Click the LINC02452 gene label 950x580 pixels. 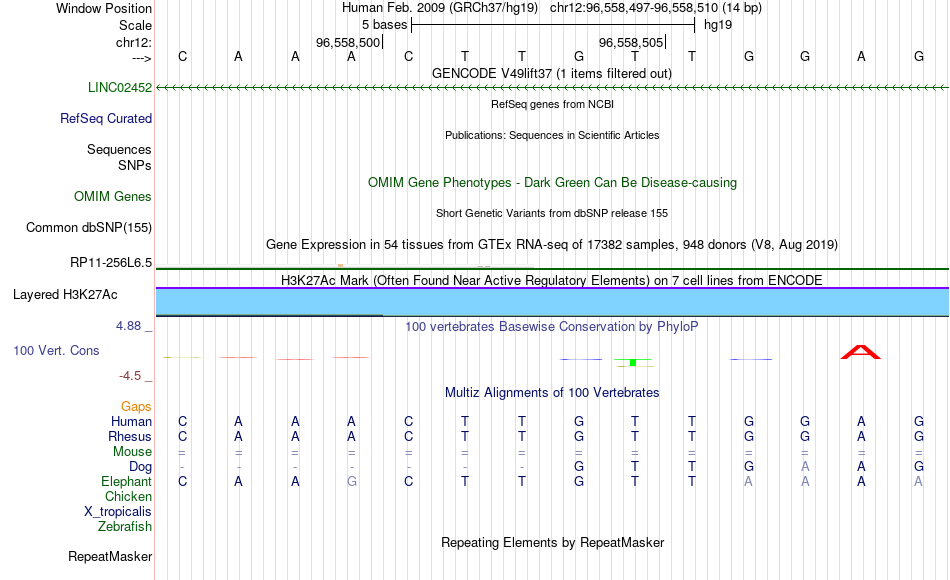[x=120, y=87]
